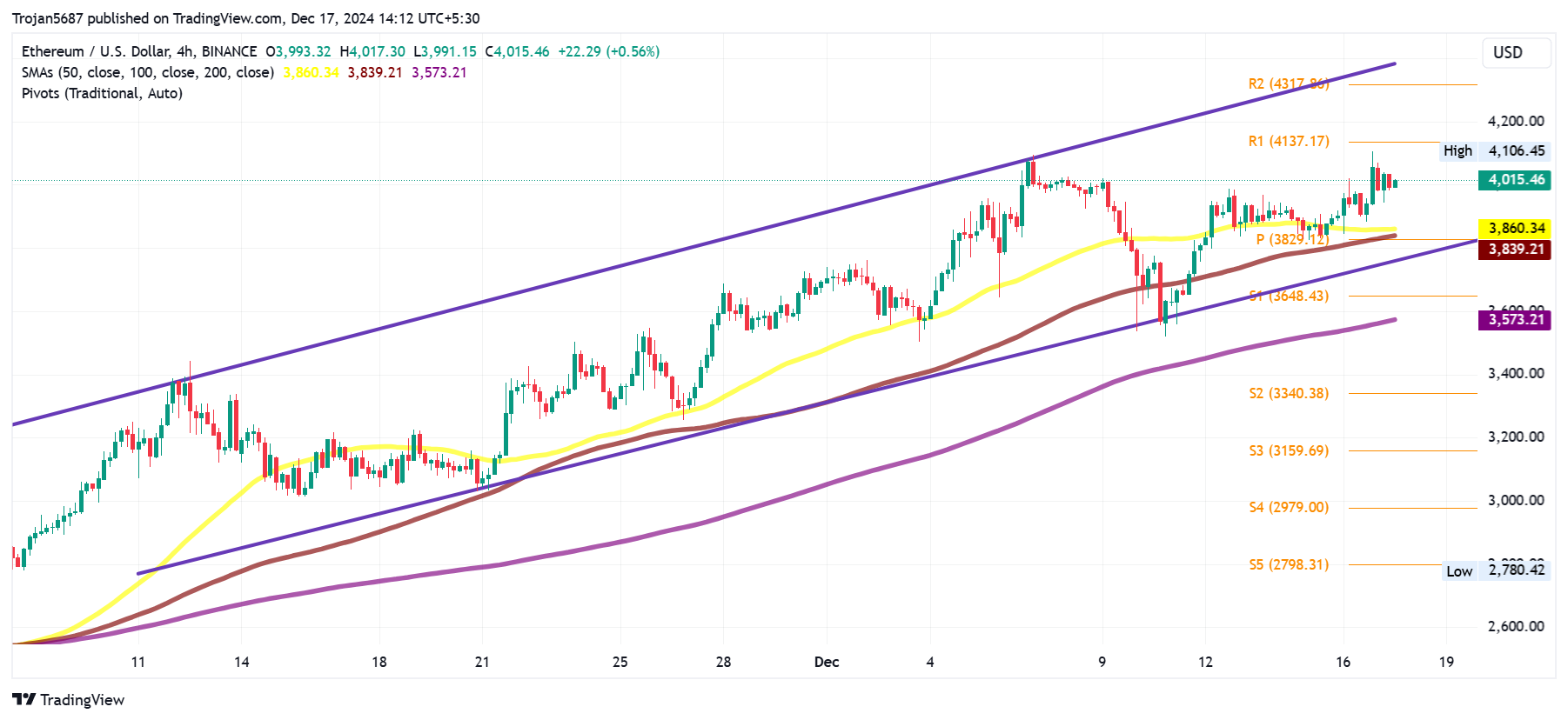Click the 3,573.21 SMA 200 legend value

click(439, 72)
